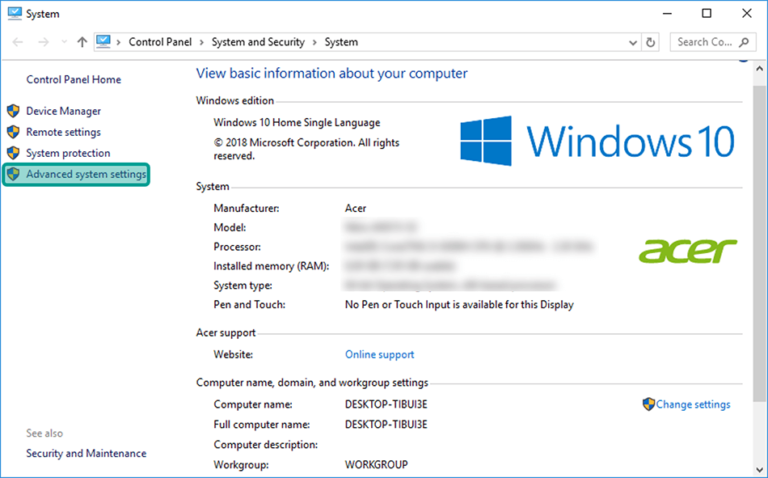Click the System protection shield icon
768x478 pixels.
coord(13,153)
